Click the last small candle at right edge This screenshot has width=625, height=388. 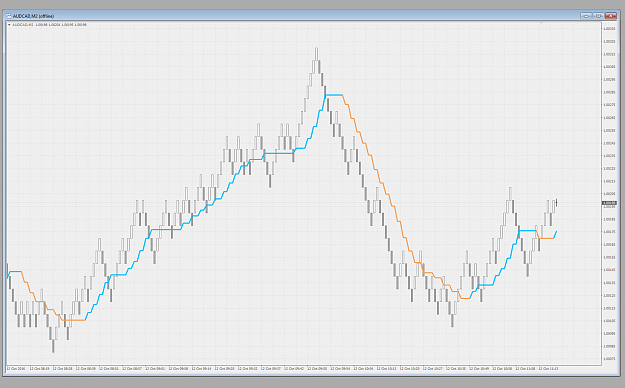click(x=556, y=203)
